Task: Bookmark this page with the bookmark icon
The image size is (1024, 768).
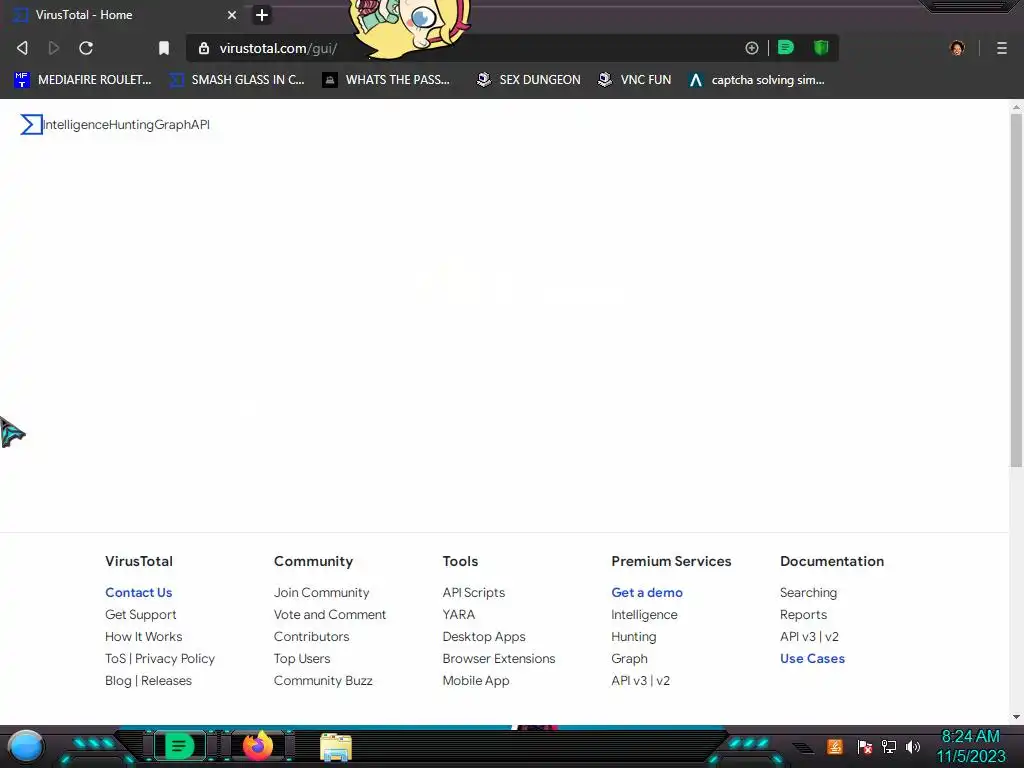Action: coord(164,48)
